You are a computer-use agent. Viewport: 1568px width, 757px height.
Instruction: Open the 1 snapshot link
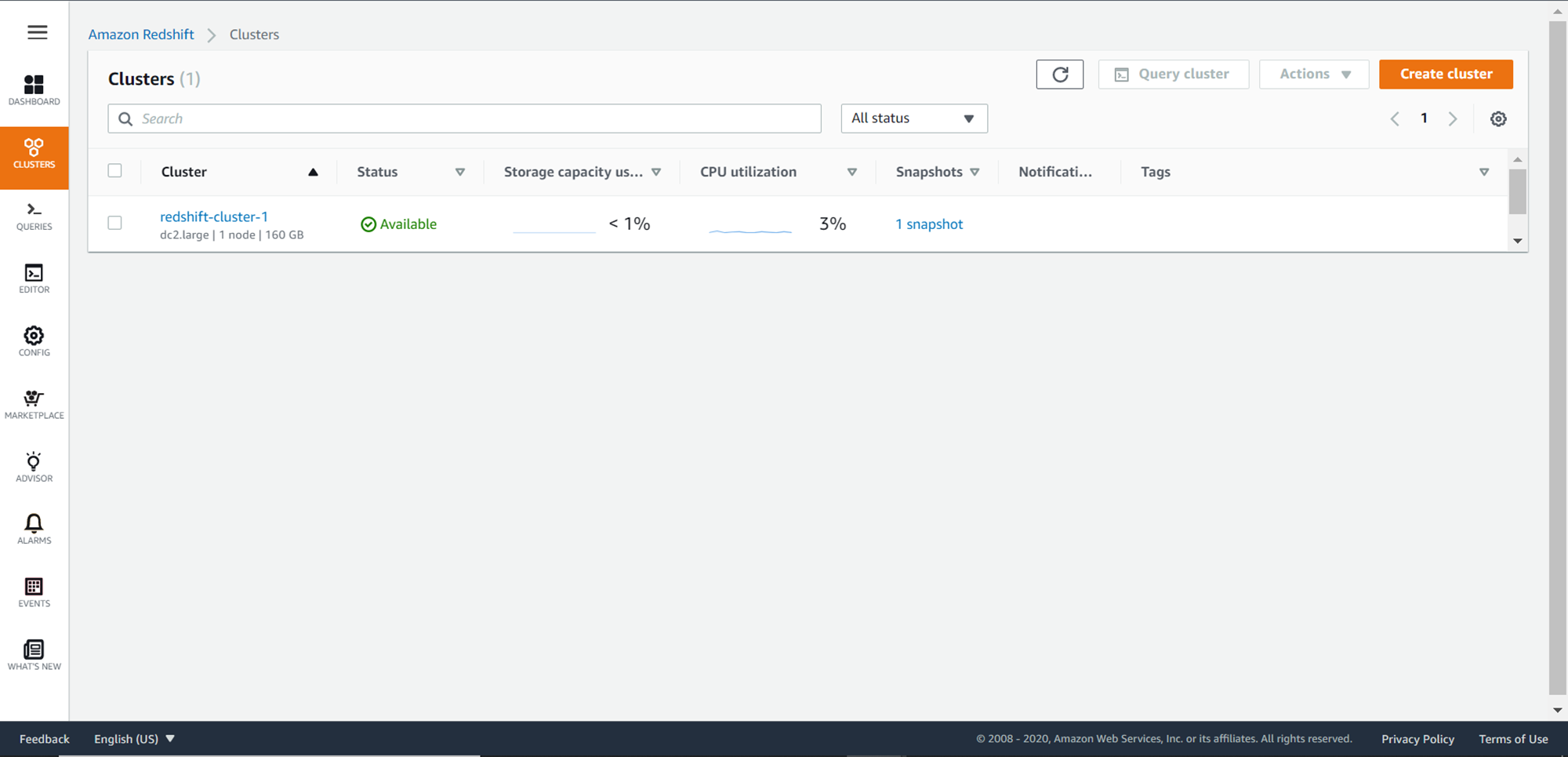pos(929,224)
